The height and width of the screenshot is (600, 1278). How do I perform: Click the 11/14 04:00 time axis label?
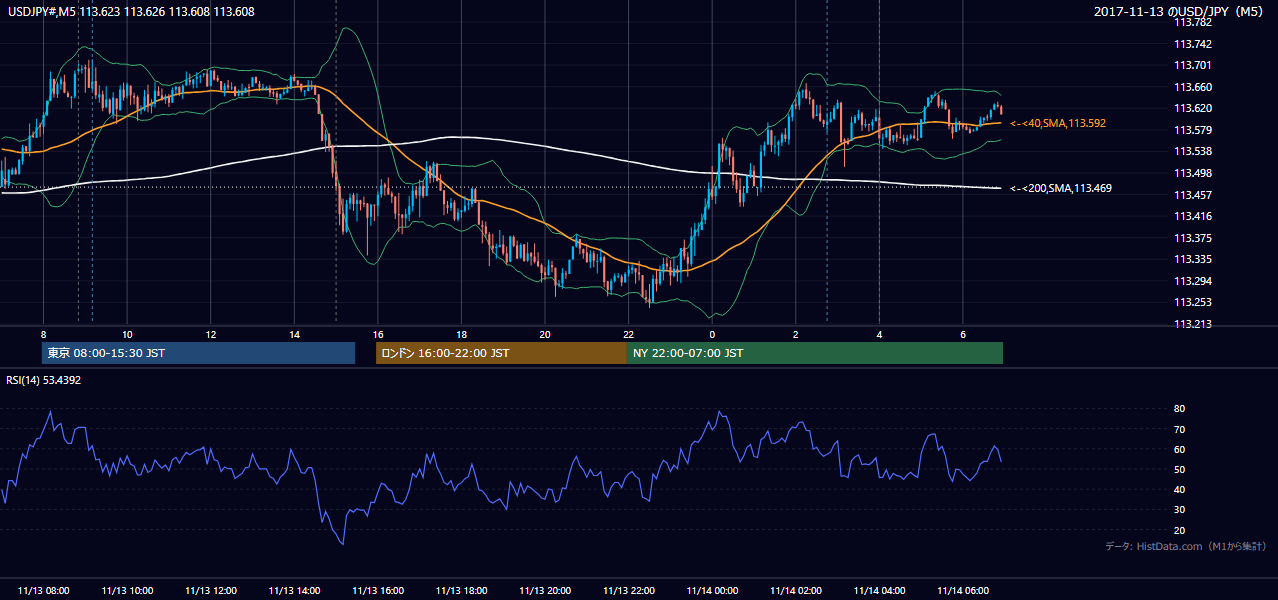879,591
